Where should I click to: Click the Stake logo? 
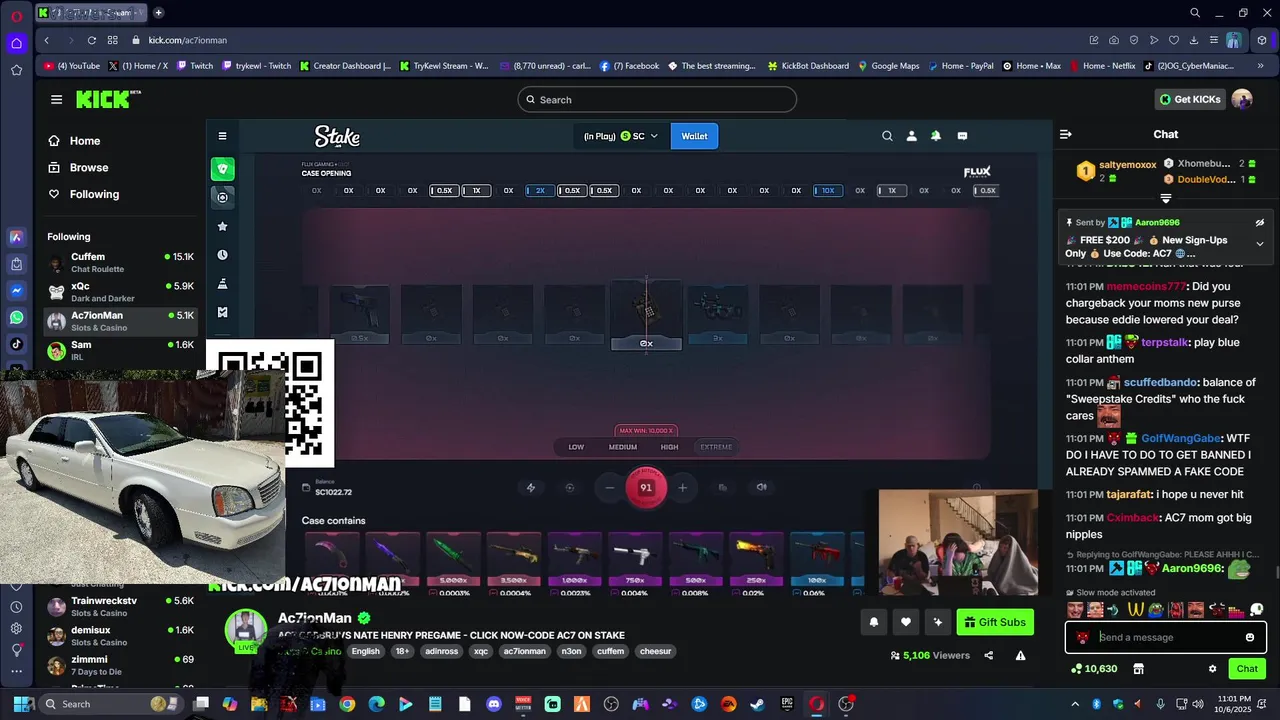coord(337,136)
